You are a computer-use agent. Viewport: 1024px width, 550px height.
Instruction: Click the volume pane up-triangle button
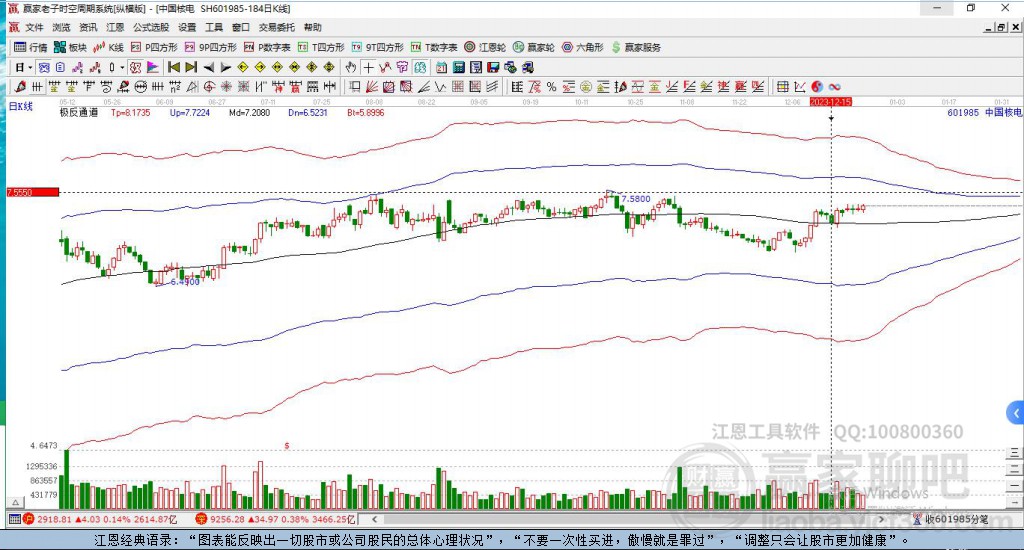pos(16,502)
